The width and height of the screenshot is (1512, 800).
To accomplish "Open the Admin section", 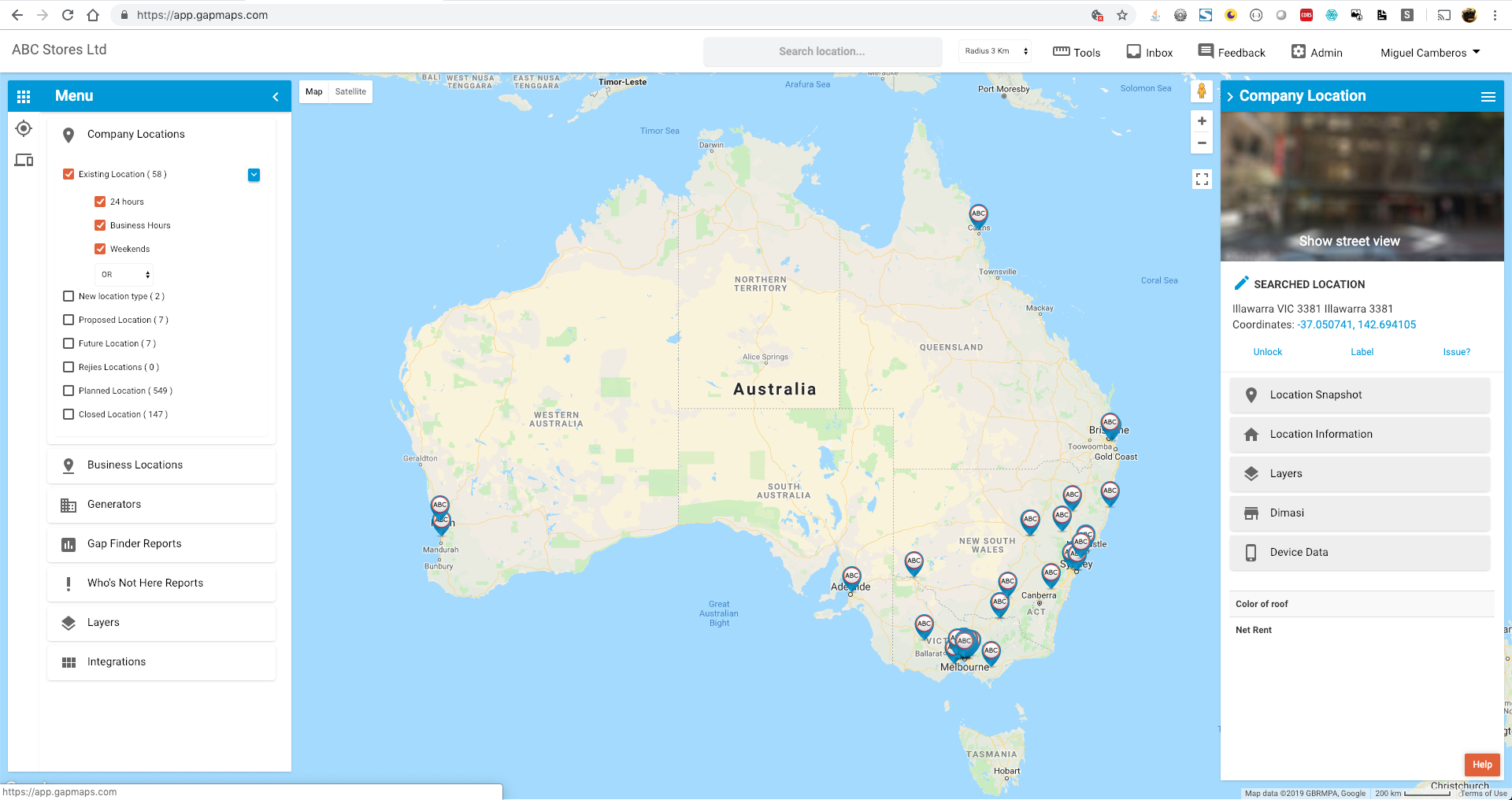I will coord(1317,53).
